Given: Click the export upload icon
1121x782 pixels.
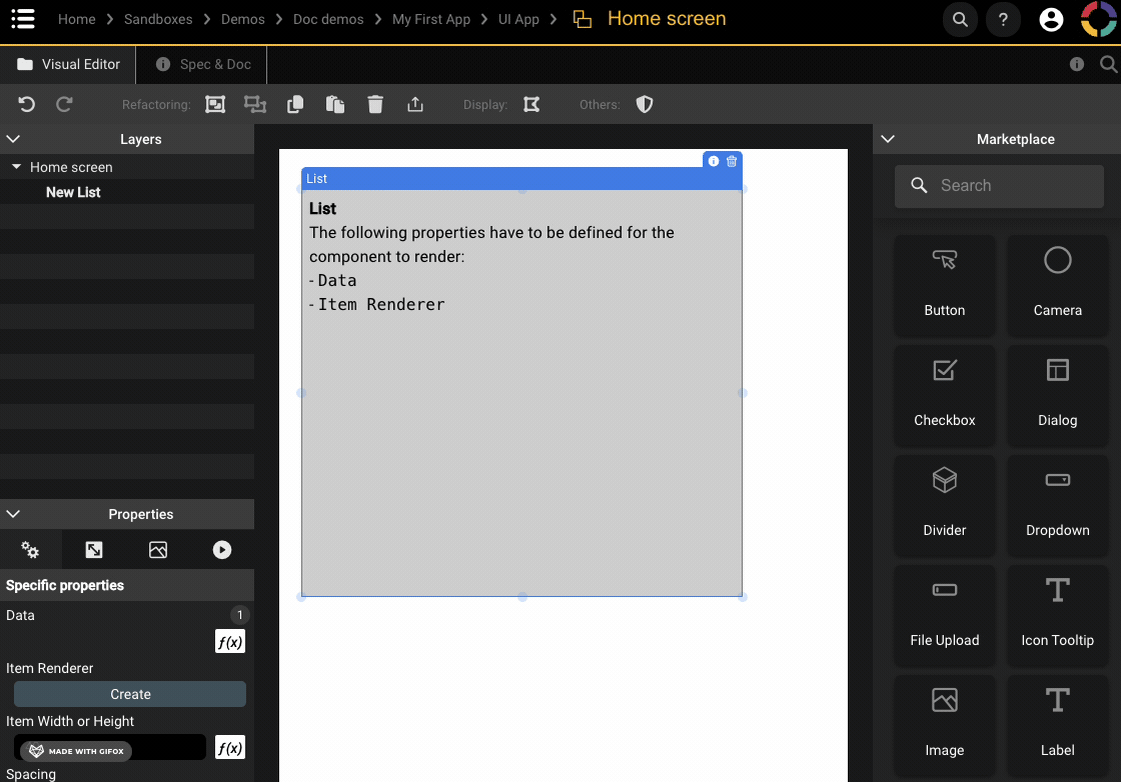Looking at the screenshot, I should pyautogui.click(x=416, y=104).
